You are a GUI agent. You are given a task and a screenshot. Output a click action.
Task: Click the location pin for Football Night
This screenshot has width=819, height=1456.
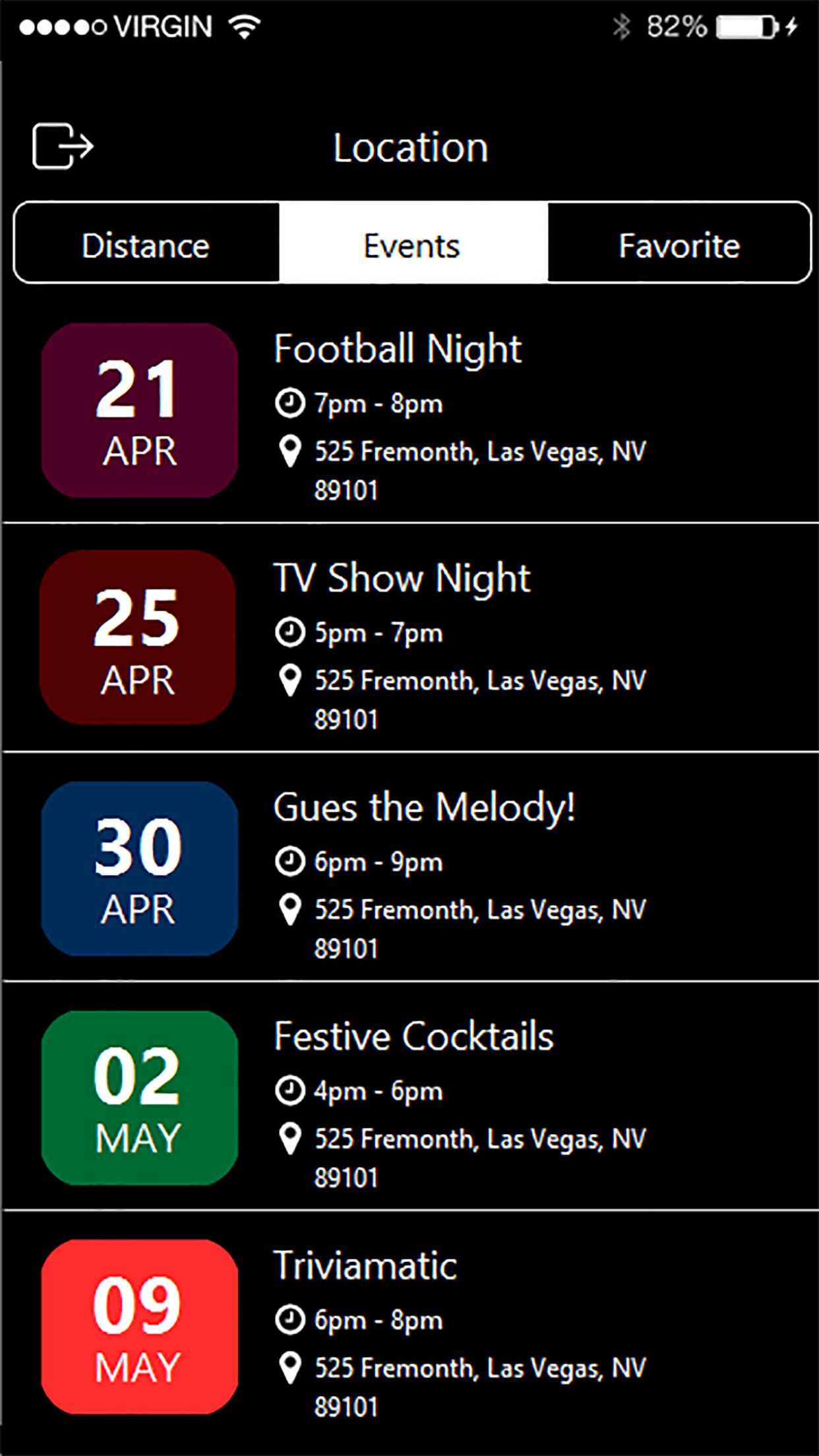coord(289,452)
